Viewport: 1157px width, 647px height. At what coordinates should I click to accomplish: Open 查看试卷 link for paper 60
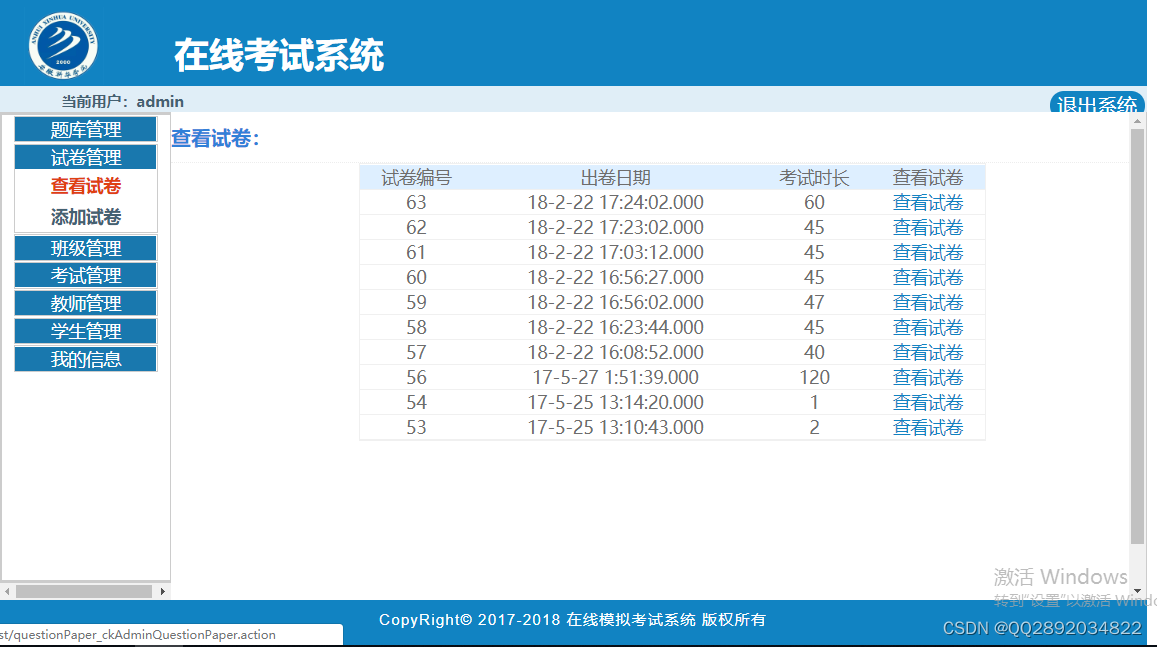(927, 277)
